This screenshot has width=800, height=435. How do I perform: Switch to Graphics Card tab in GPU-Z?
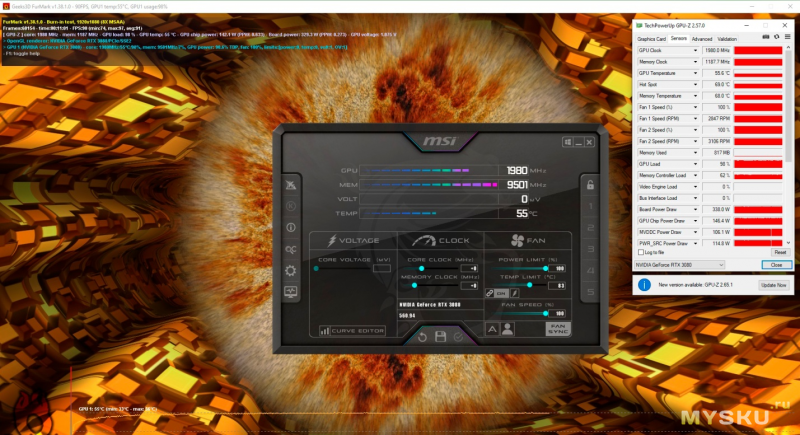[x=651, y=39]
